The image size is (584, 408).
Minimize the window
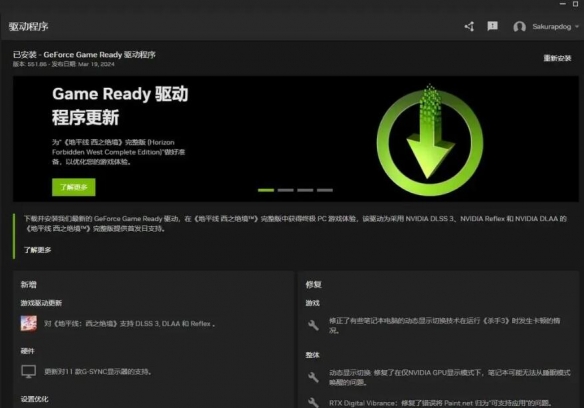coord(563,4)
